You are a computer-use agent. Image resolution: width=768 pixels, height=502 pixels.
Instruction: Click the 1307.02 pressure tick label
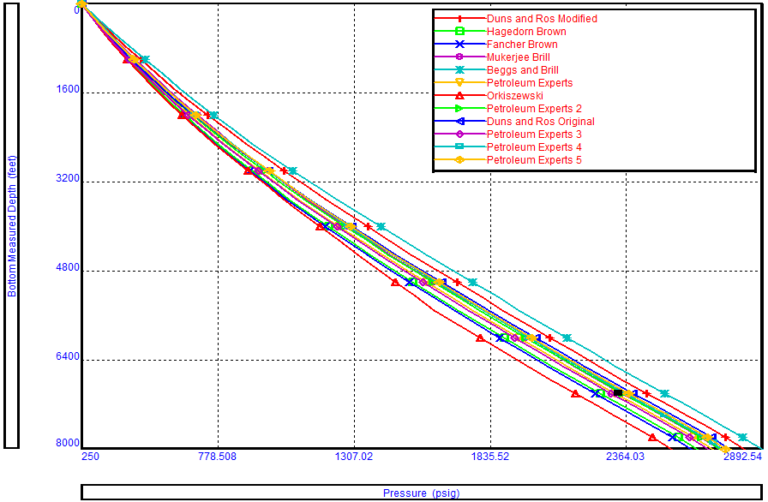(354, 457)
